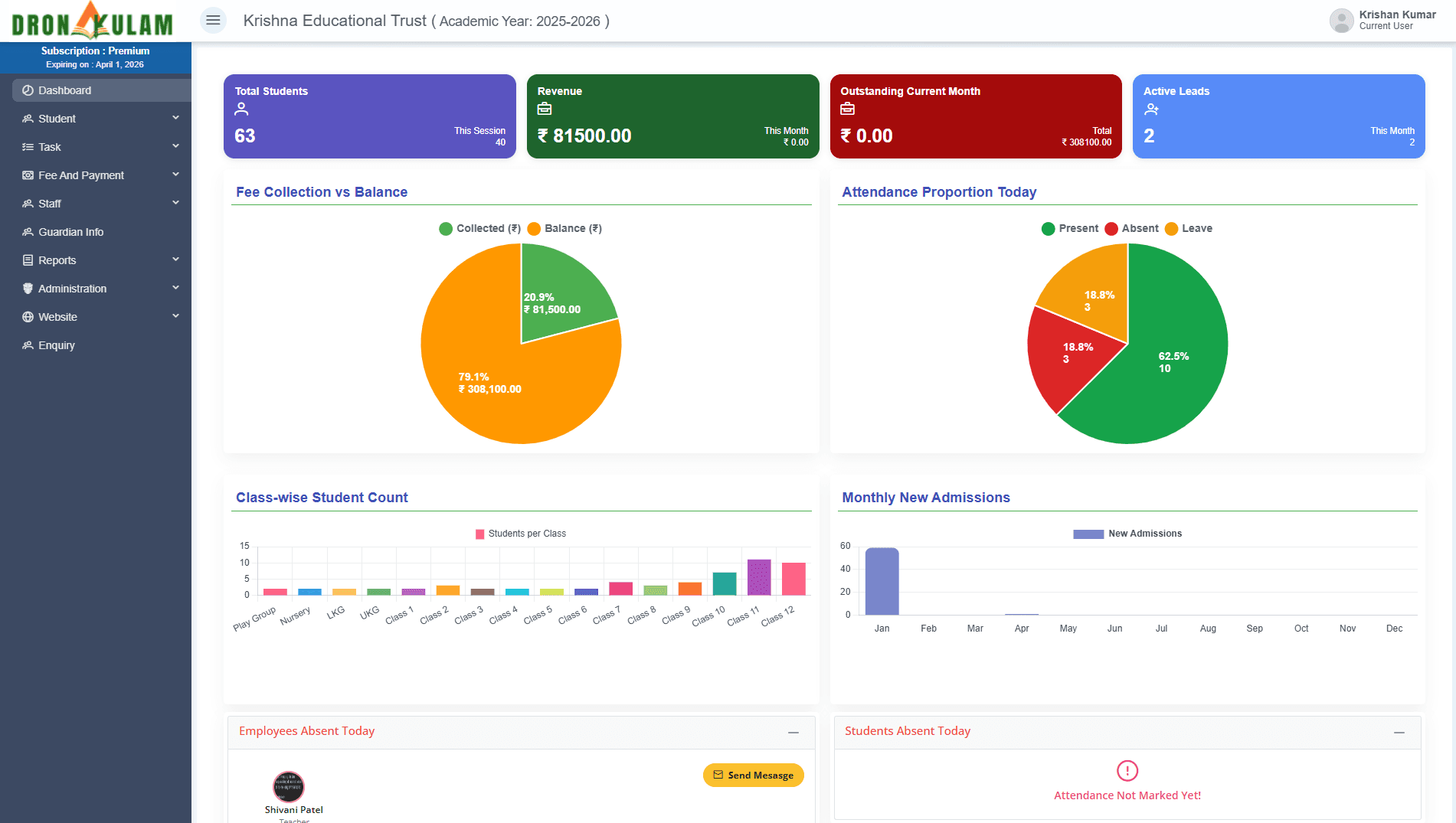
Task: Collapse the Employees Absent Today panel
Action: click(x=793, y=733)
